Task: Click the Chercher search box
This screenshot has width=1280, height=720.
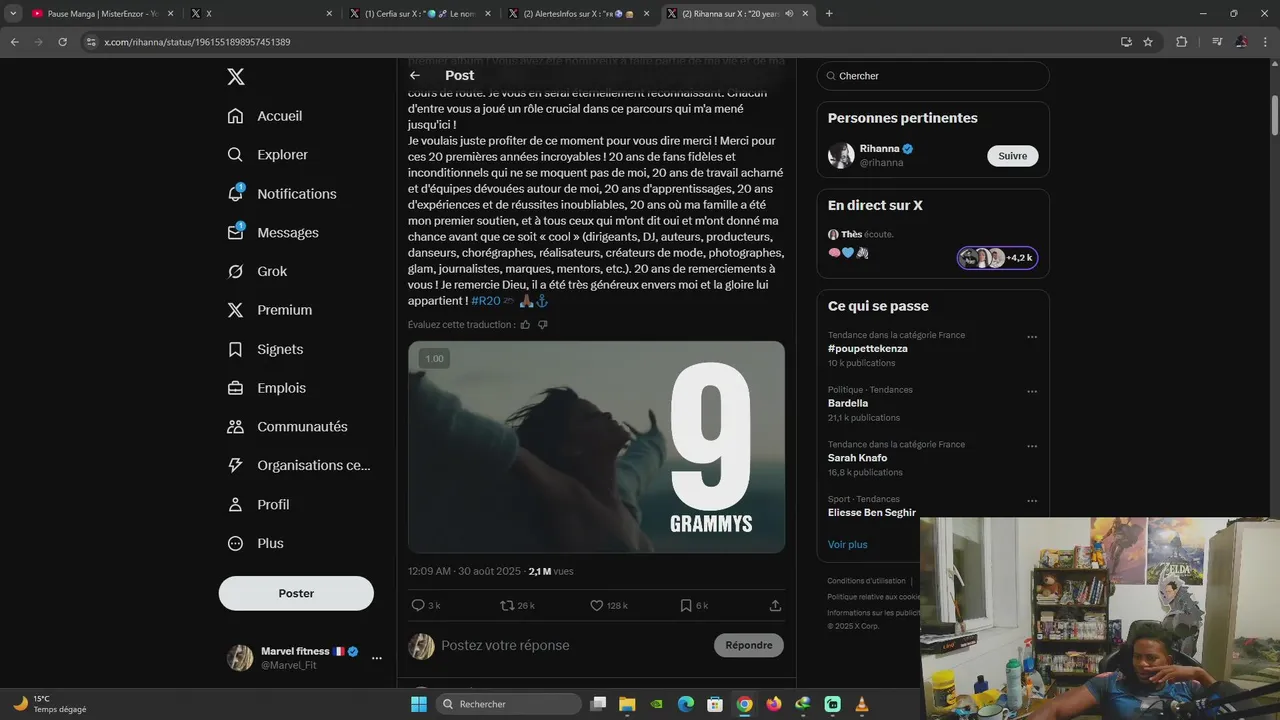Action: pos(933,76)
